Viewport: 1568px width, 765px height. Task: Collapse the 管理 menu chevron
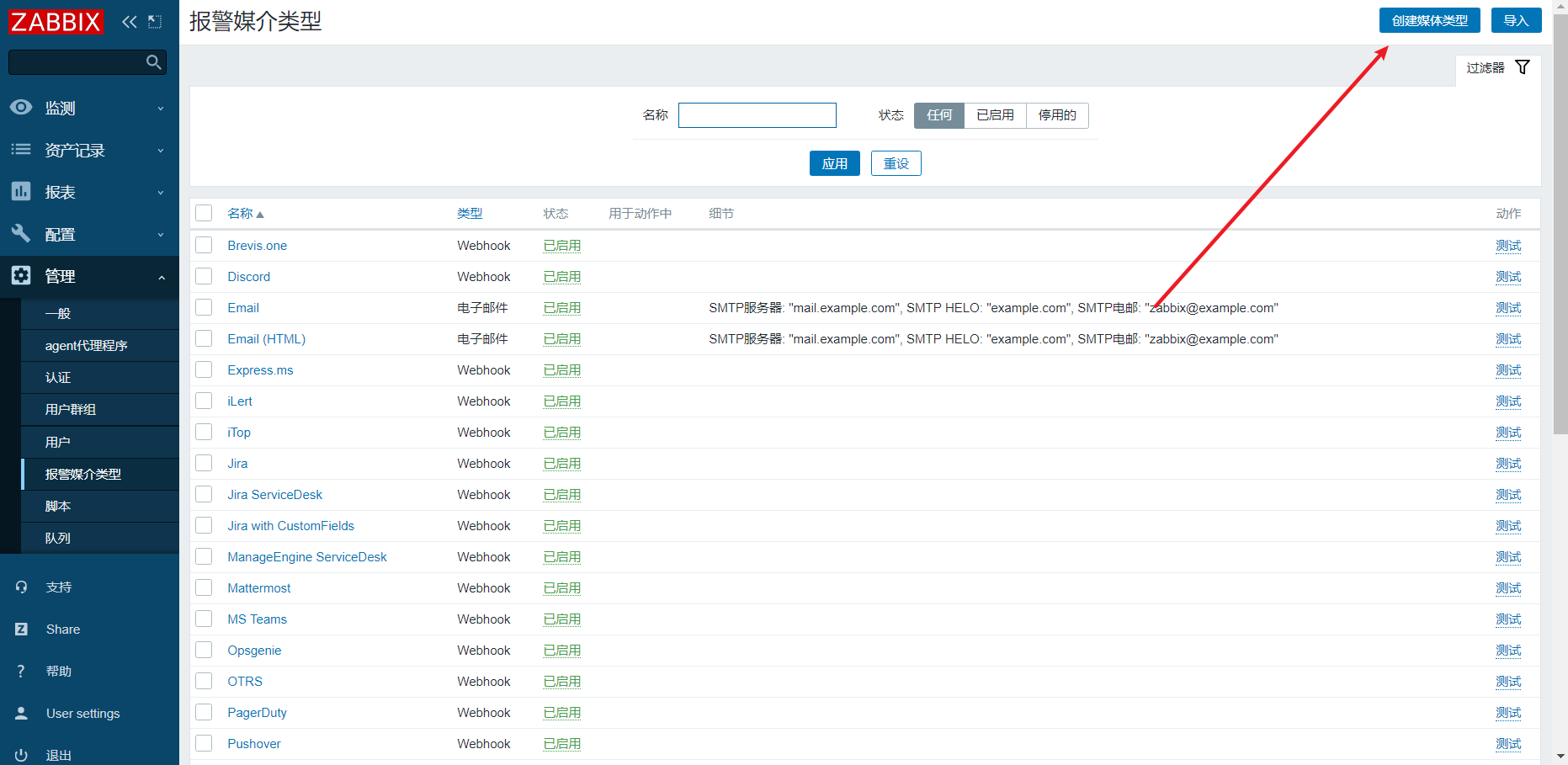tap(161, 277)
